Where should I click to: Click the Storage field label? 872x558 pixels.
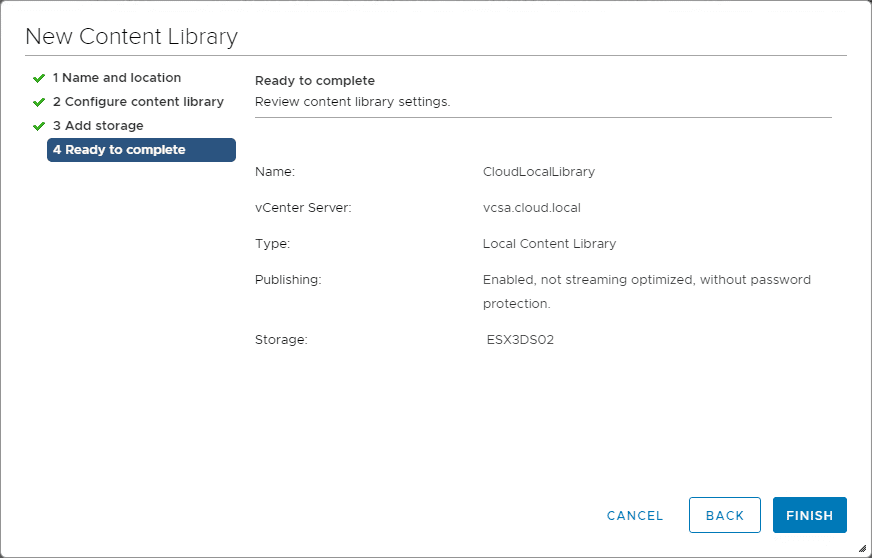(281, 340)
